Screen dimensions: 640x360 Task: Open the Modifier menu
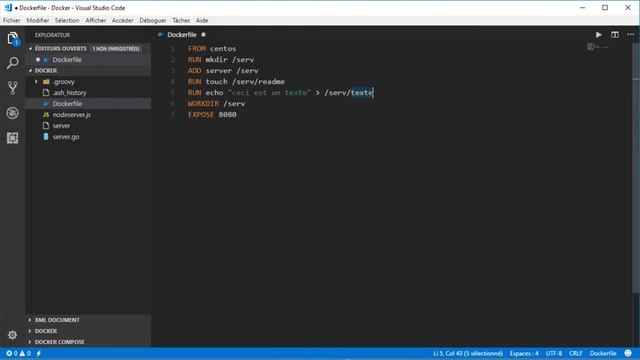point(38,20)
